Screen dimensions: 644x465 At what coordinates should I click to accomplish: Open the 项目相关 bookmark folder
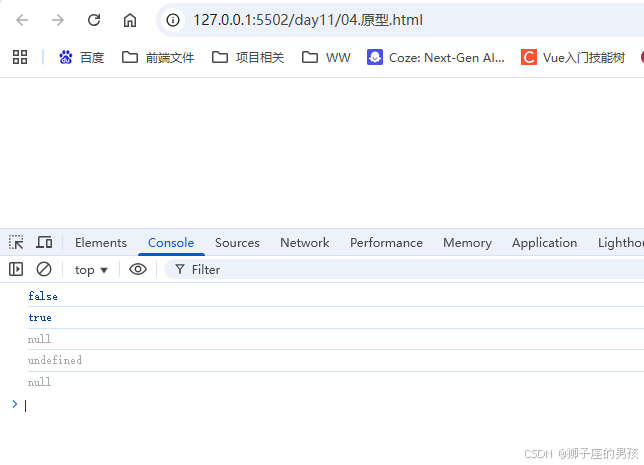tap(248, 57)
